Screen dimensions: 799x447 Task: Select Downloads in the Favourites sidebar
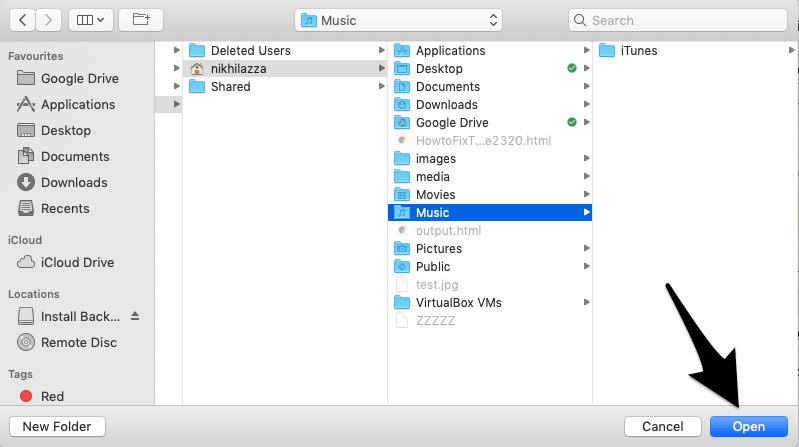(x=77, y=182)
